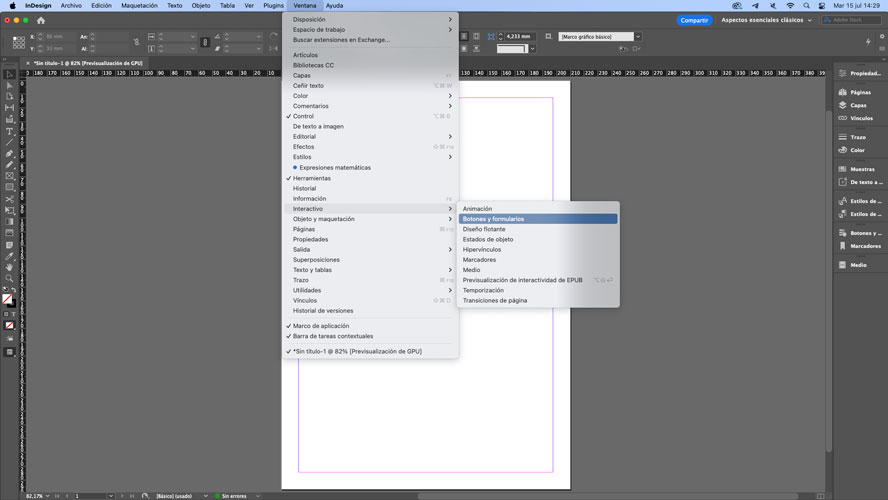Screen dimensions: 888x500
Task: Toggle Barra de tareas contextuales
Action: tap(370, 336)
